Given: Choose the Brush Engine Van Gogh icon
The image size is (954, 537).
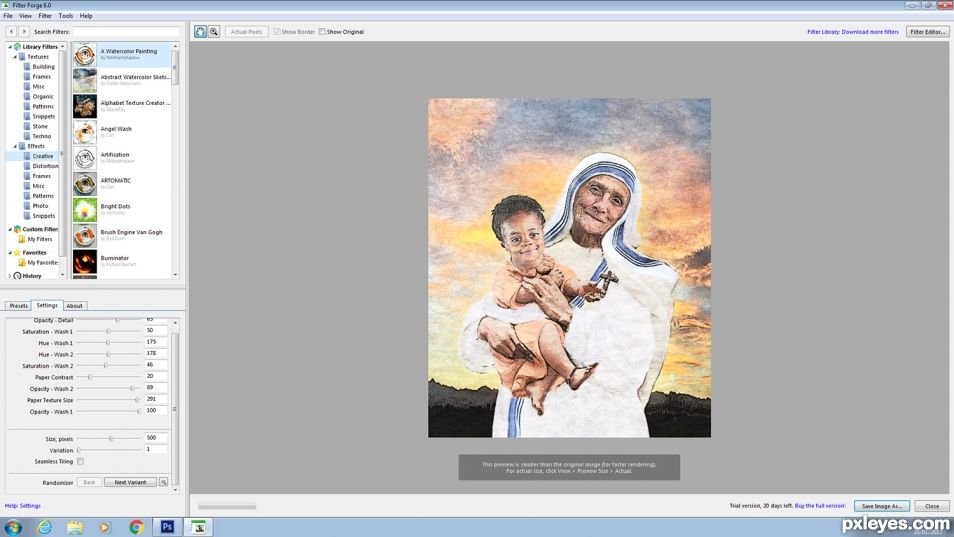Looking at the screenshot, I should click(85, 235).
